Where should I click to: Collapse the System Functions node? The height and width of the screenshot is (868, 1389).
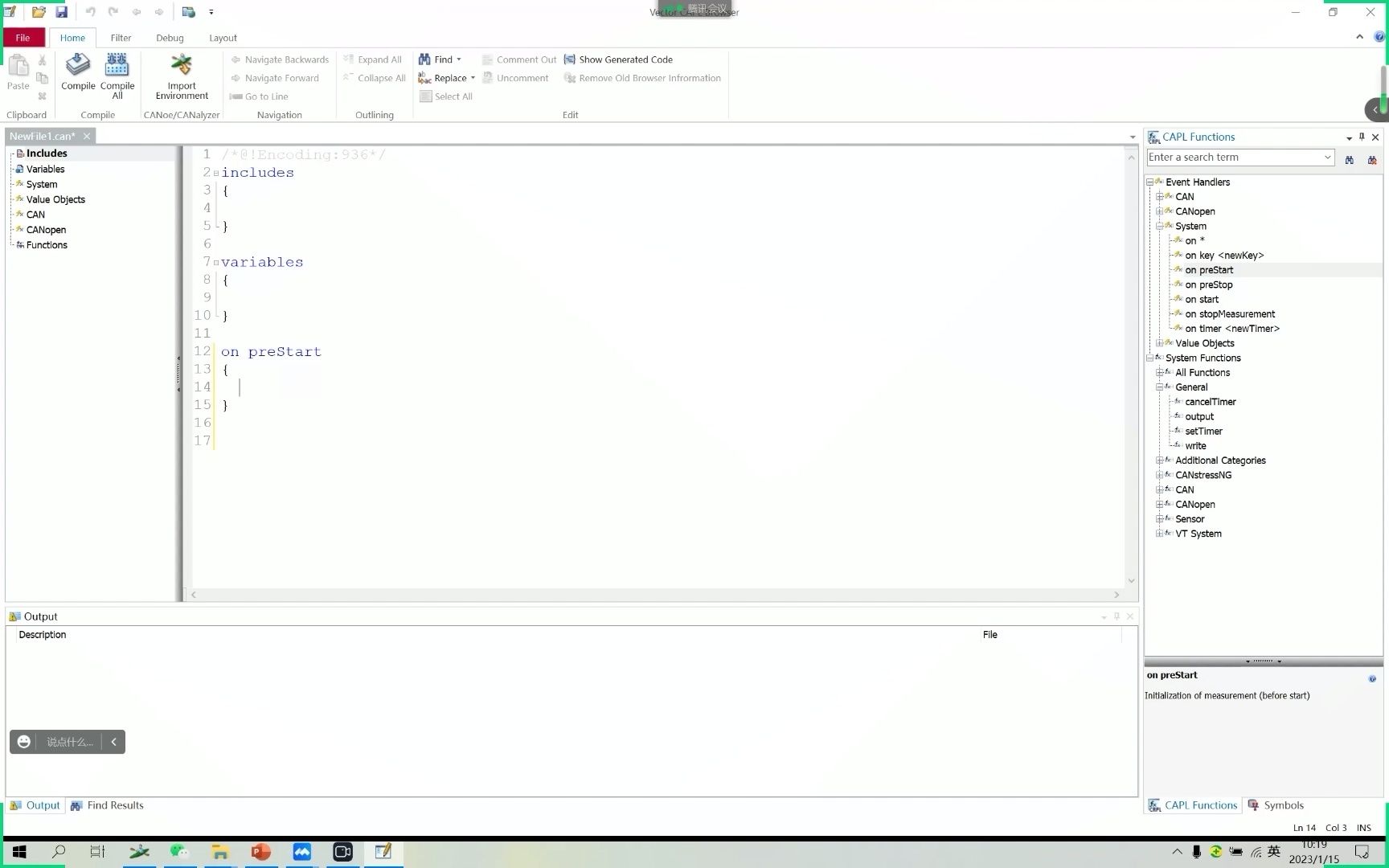(1149, 358)
